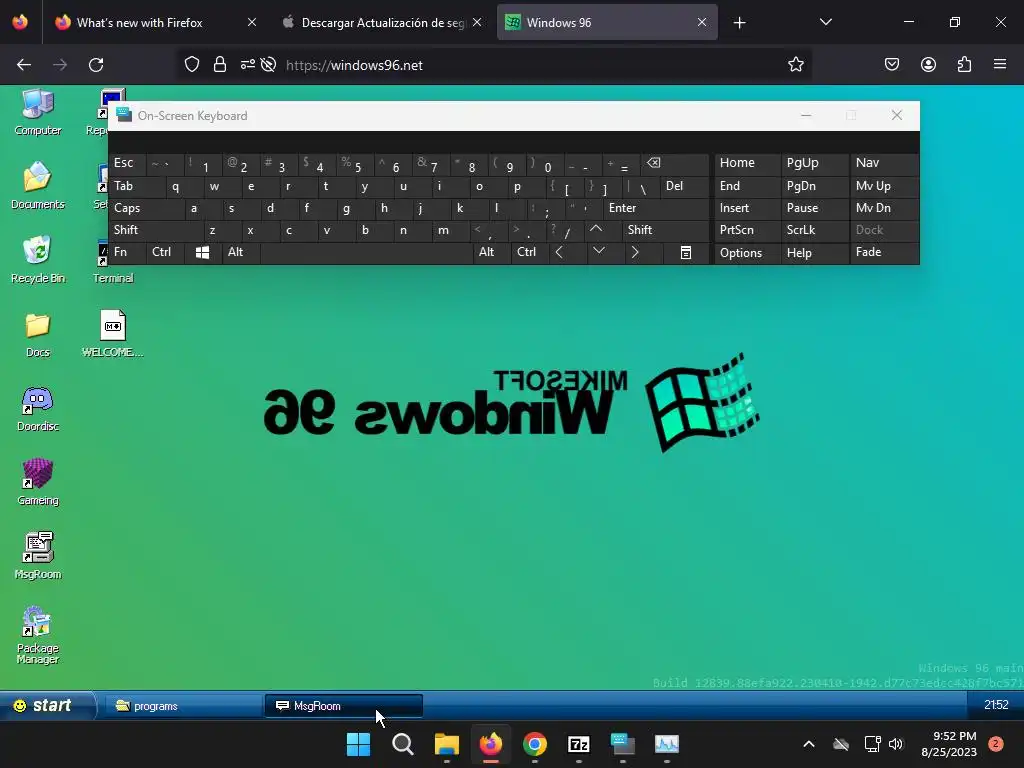
Task: Click the PrtScn key
Action: pyautogui.click(x=747, y=230)
